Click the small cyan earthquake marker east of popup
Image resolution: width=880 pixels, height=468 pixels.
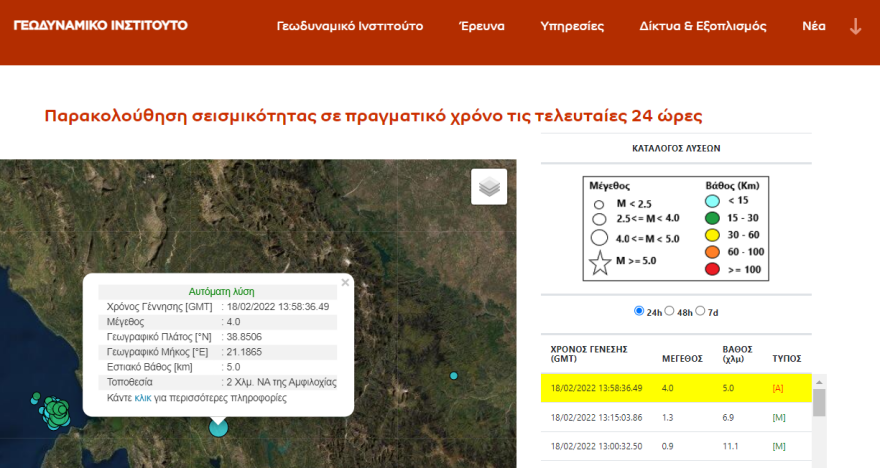[454, 376]
